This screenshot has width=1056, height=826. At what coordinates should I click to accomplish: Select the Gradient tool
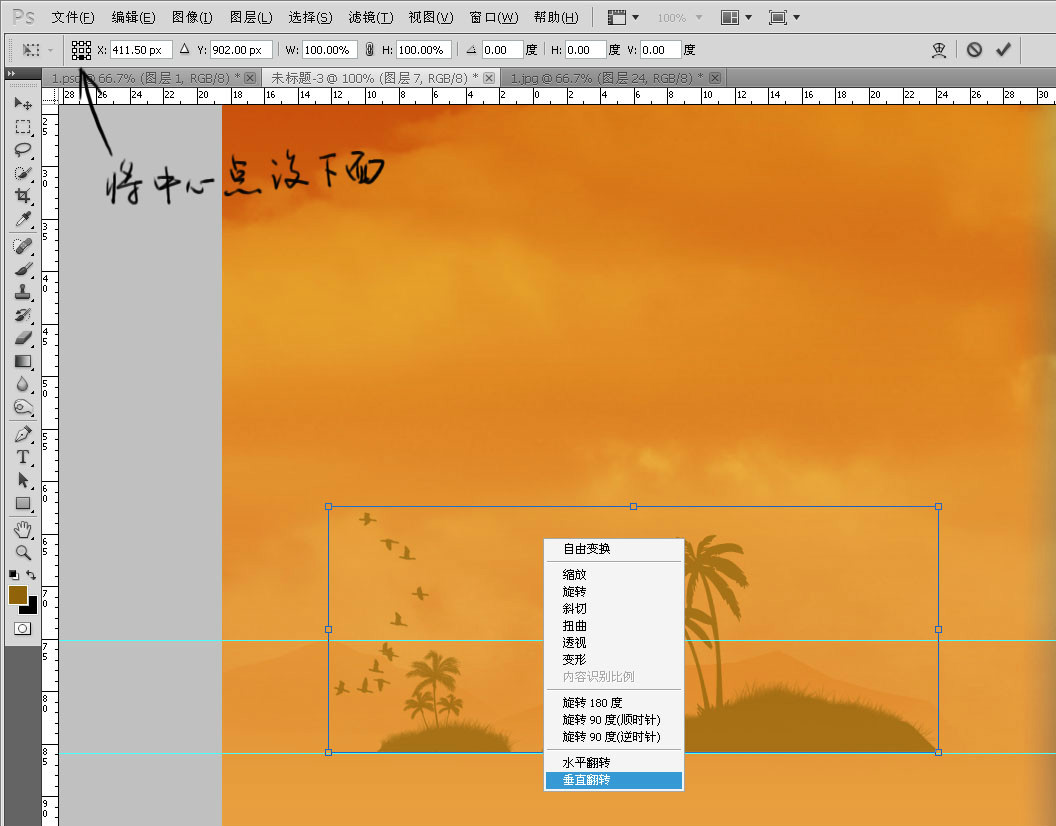(x=23, y=361)
